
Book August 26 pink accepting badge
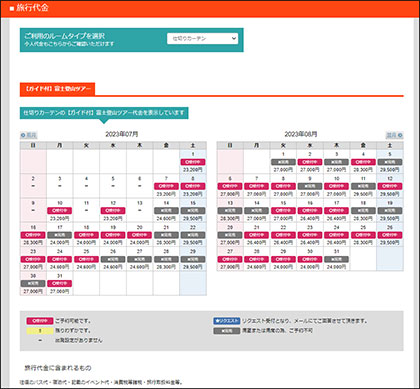(390, 235)
